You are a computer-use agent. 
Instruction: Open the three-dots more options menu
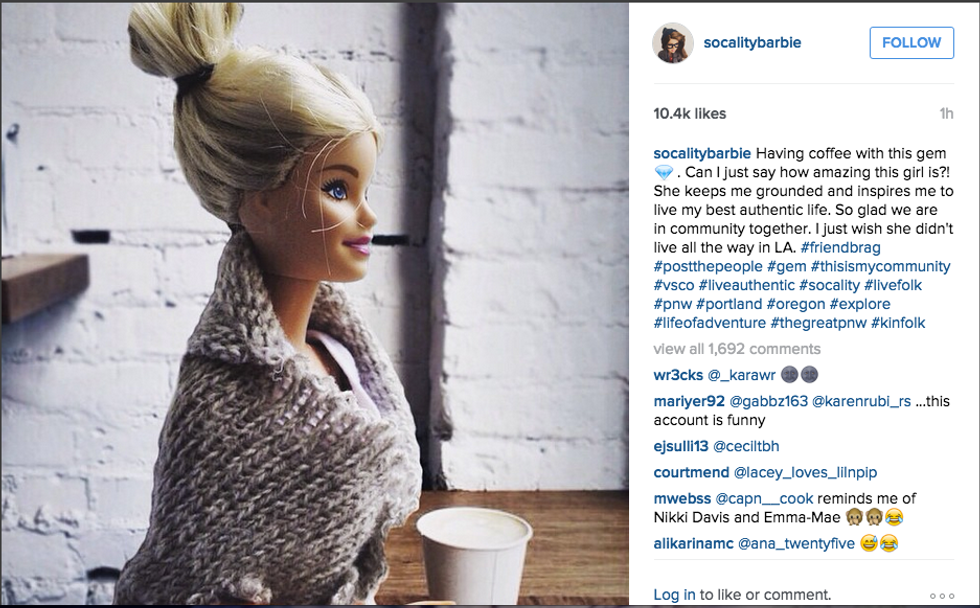pyautogui.click(x=942, y=596)
